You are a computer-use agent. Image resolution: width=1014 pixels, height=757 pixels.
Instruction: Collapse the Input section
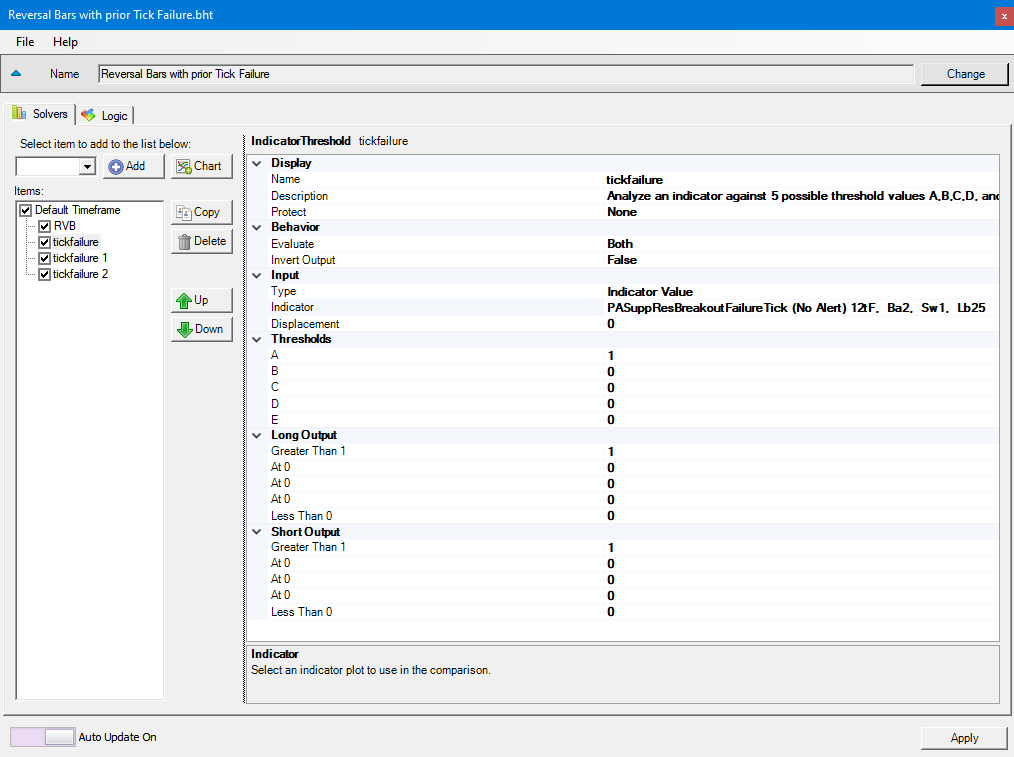click(257, 275)
